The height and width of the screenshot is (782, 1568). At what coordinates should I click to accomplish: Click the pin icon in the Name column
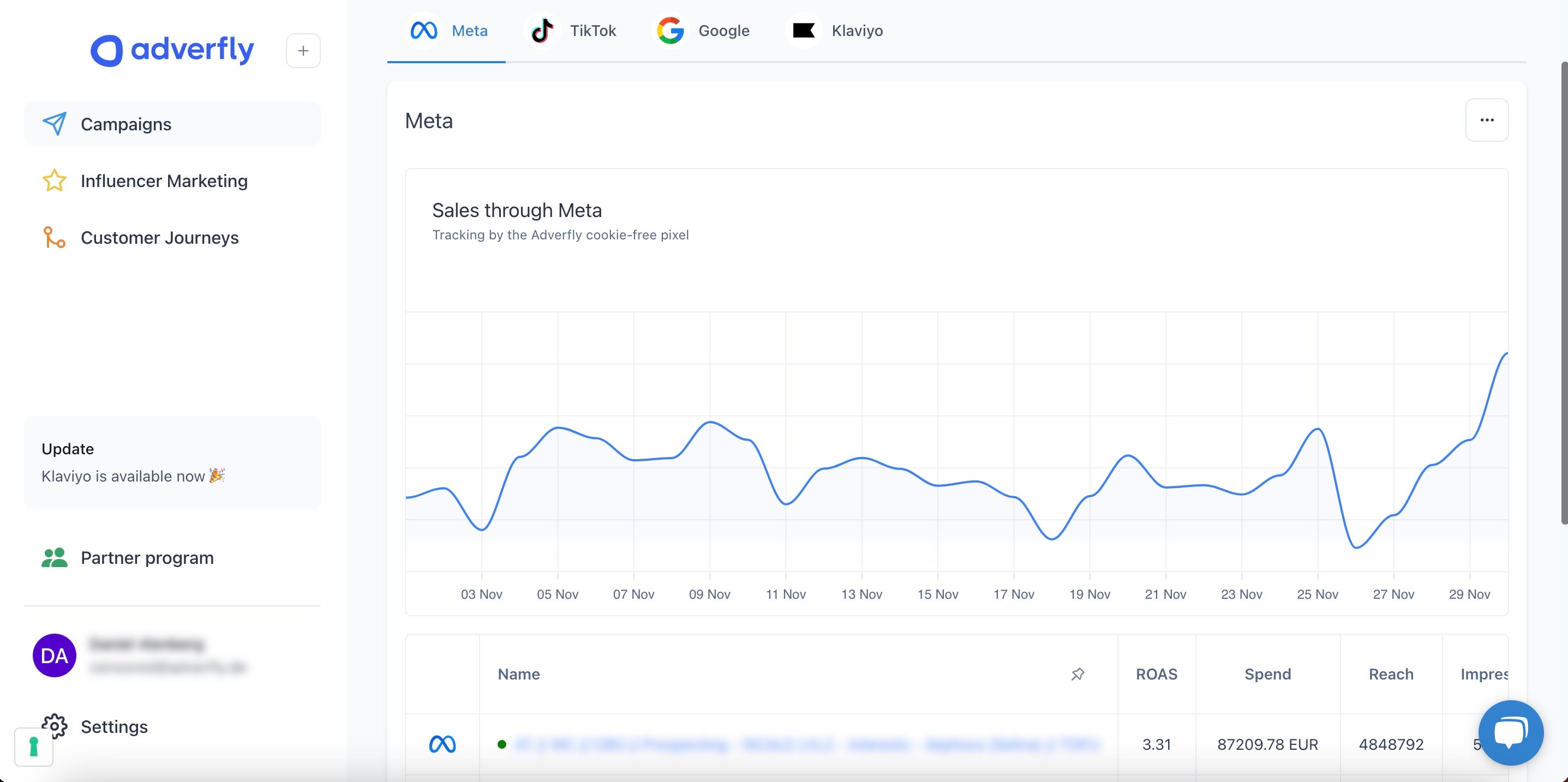[x=1078, y=673]
